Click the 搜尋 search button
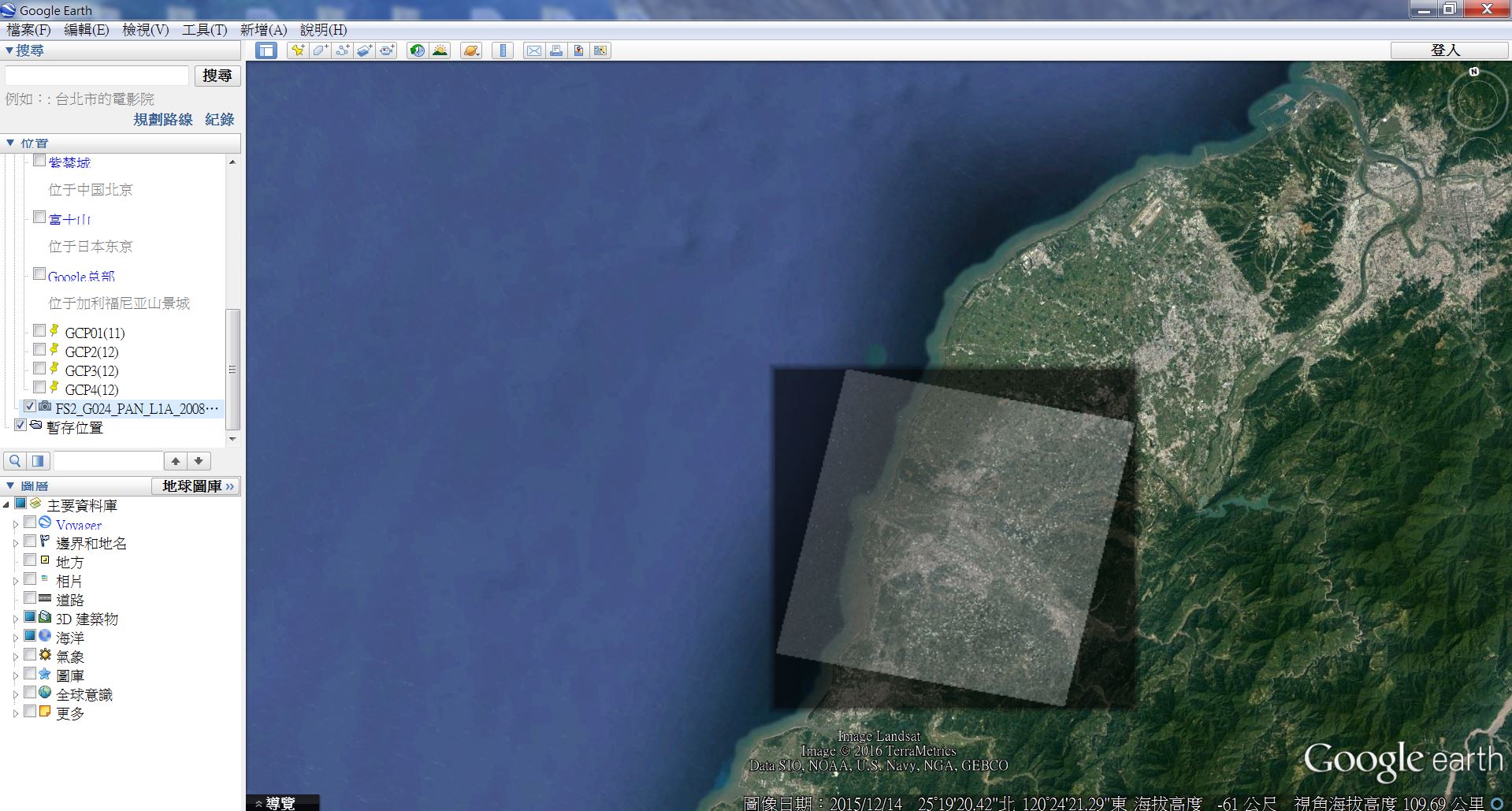The image size is (1512, 811). pos(217,76)
